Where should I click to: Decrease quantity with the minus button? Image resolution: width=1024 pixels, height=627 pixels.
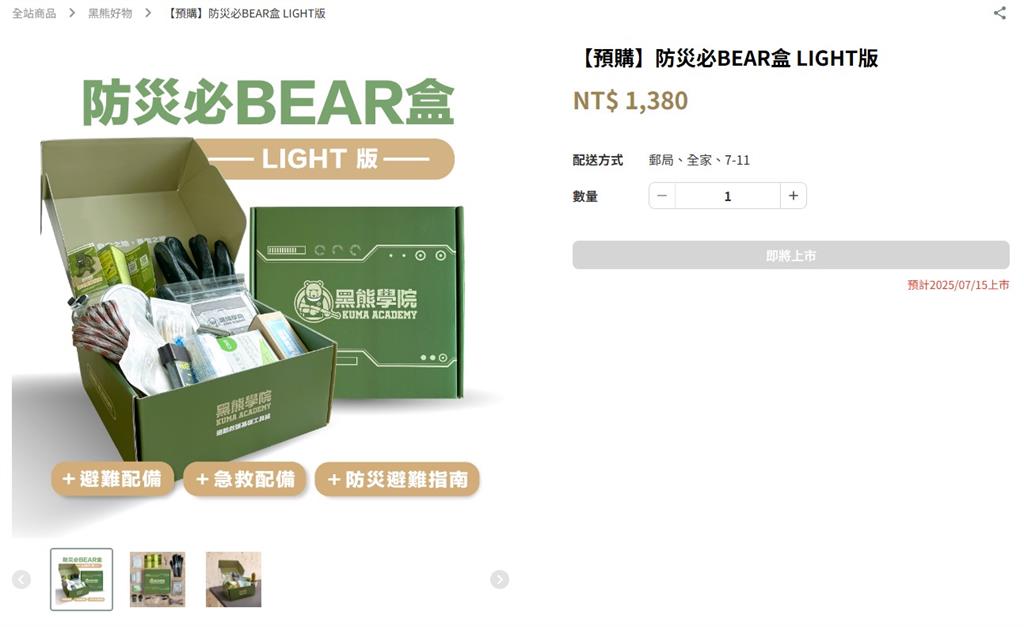(662, 196)
